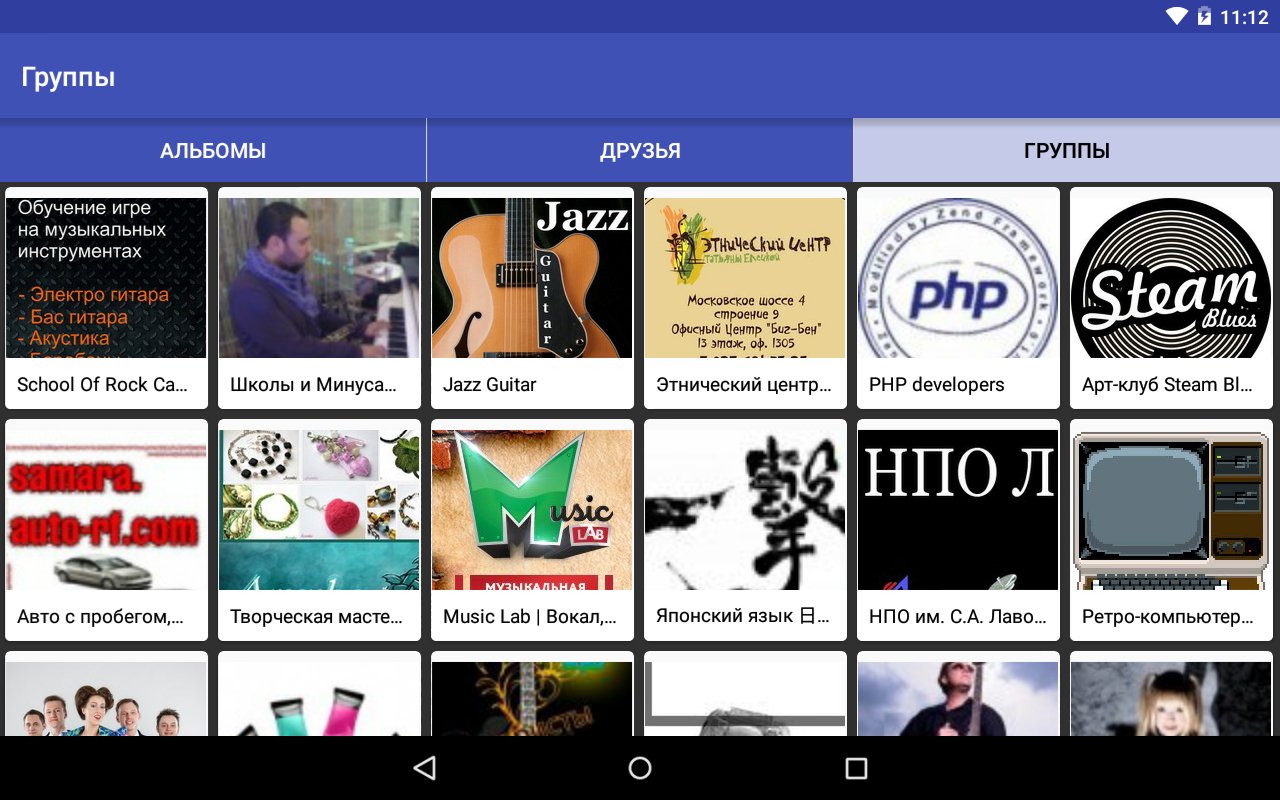
Task: Open the Steam Blues vinyl logo
Action: pyautogui.click(x=1171, y=278)
